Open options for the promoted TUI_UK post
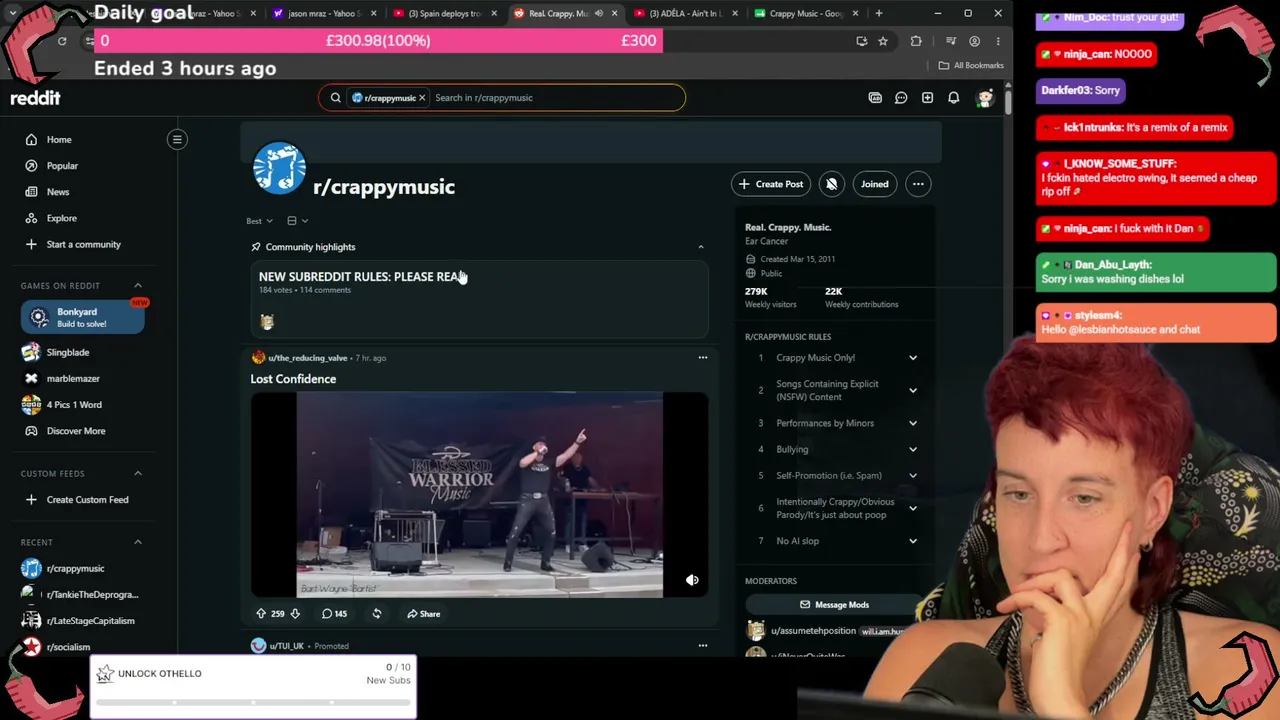This screenshot has width=1280, height=720. click(x=702, y=646)
